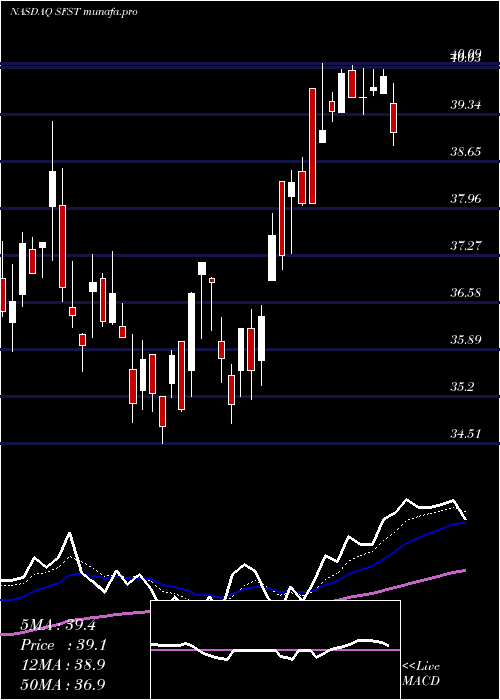The height and width of the screenshot is (700, 500).
Task: Click the <<Live MACD label
Action: coord(421,674)
